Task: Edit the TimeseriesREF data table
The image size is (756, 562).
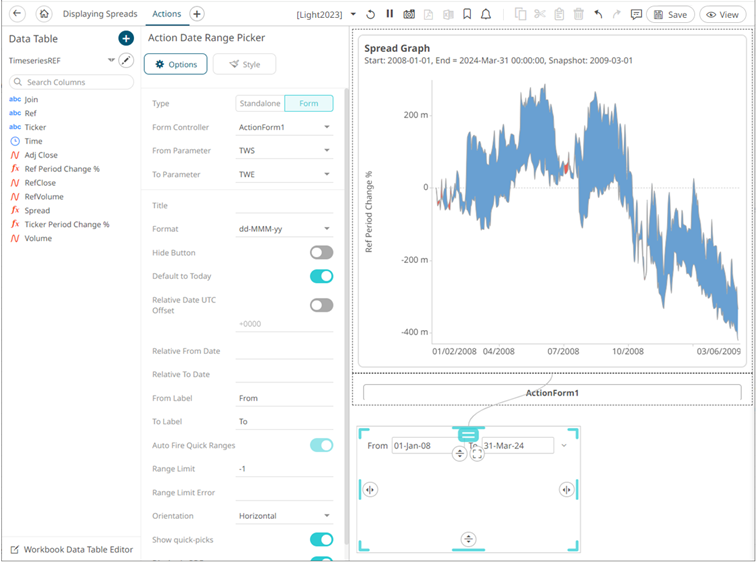Action: pos(126,60)
